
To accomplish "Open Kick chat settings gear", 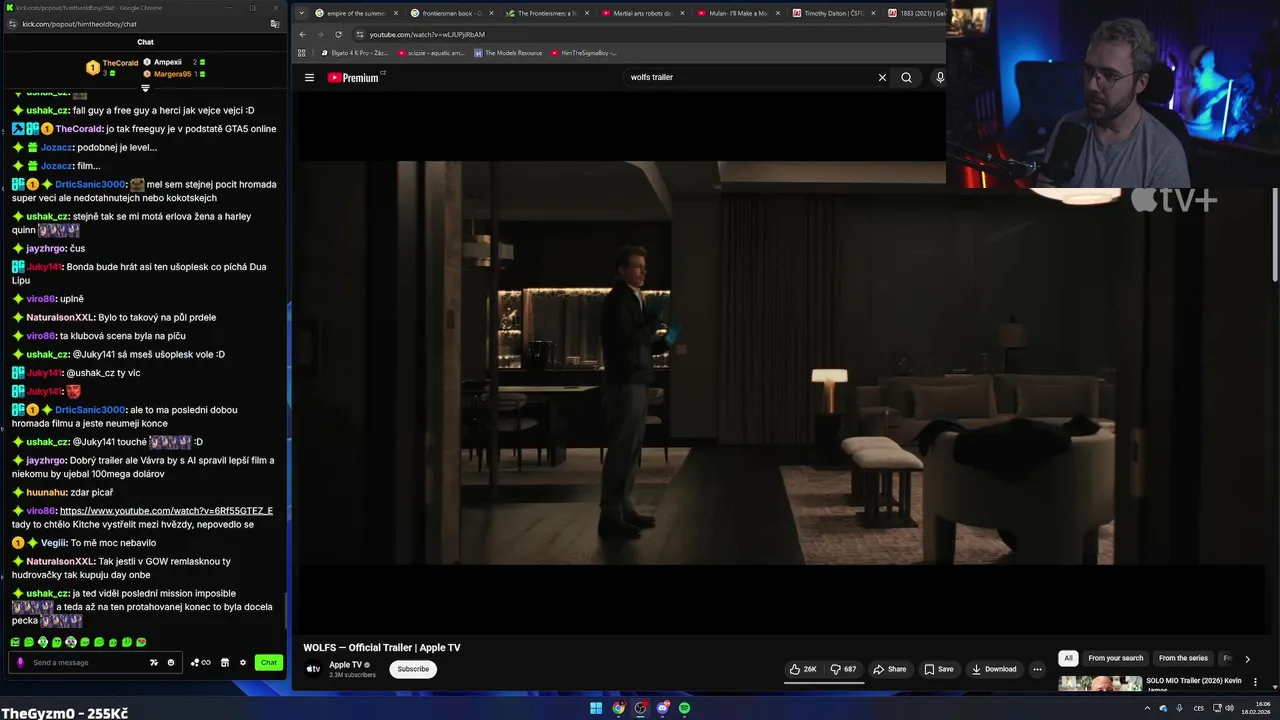I will pyautogui.click(x=242, y=662).
